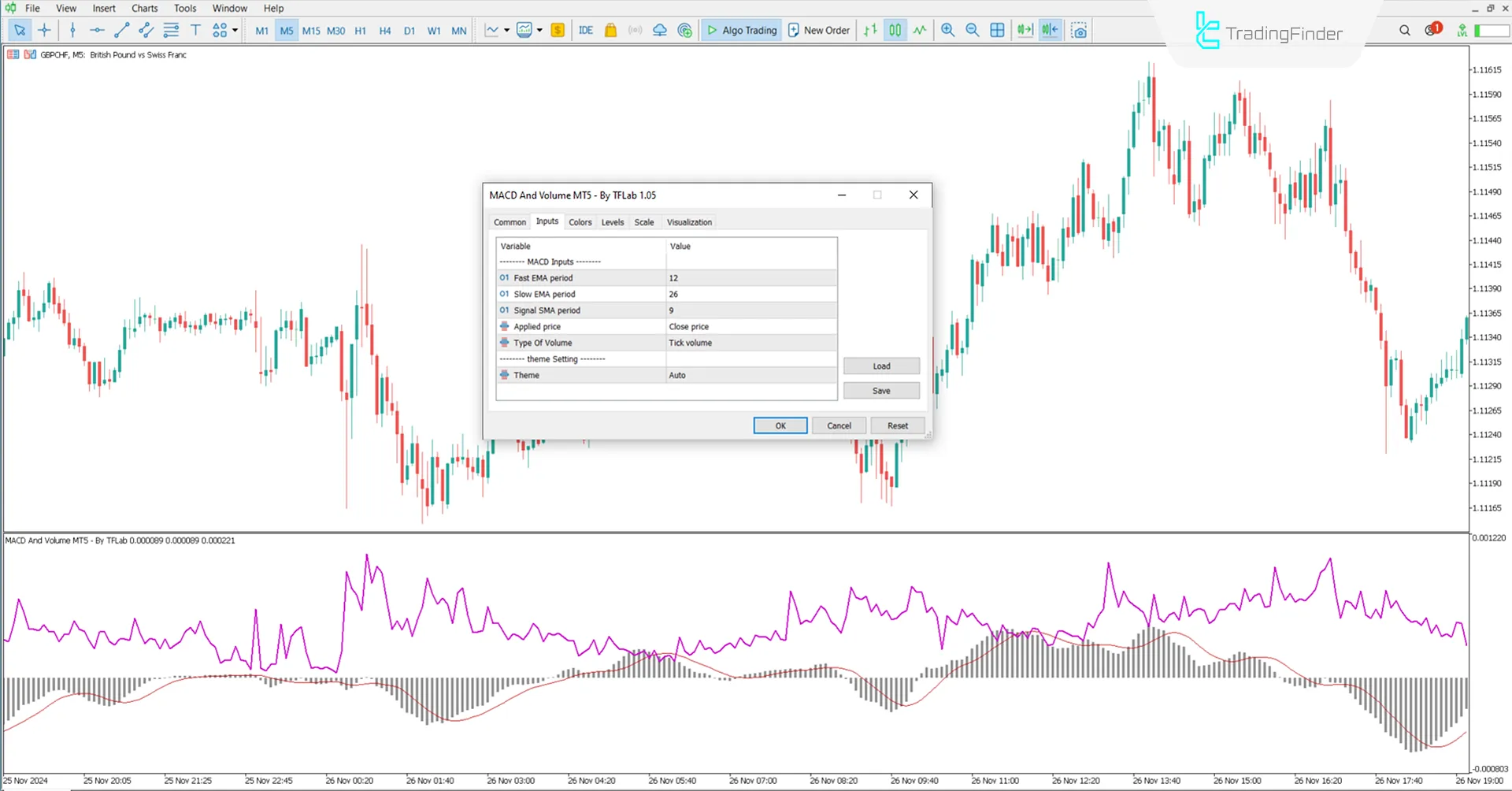This screenshot has width=1512, height=791.
Task: Change Theme value from Auto
Action: pos(750,375)
